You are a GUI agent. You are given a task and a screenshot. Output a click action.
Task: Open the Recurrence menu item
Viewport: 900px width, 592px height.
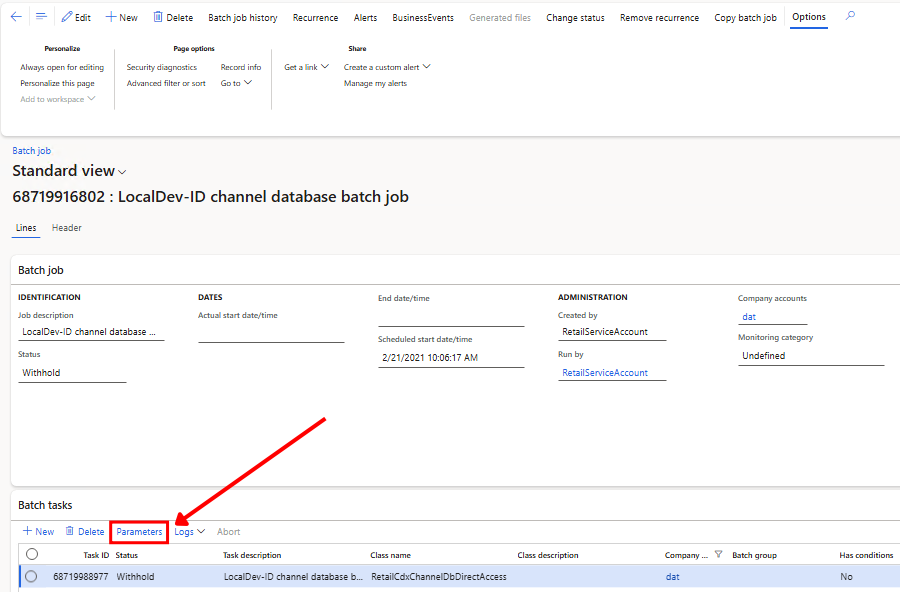pyautogui.click(x=315, y=18)
